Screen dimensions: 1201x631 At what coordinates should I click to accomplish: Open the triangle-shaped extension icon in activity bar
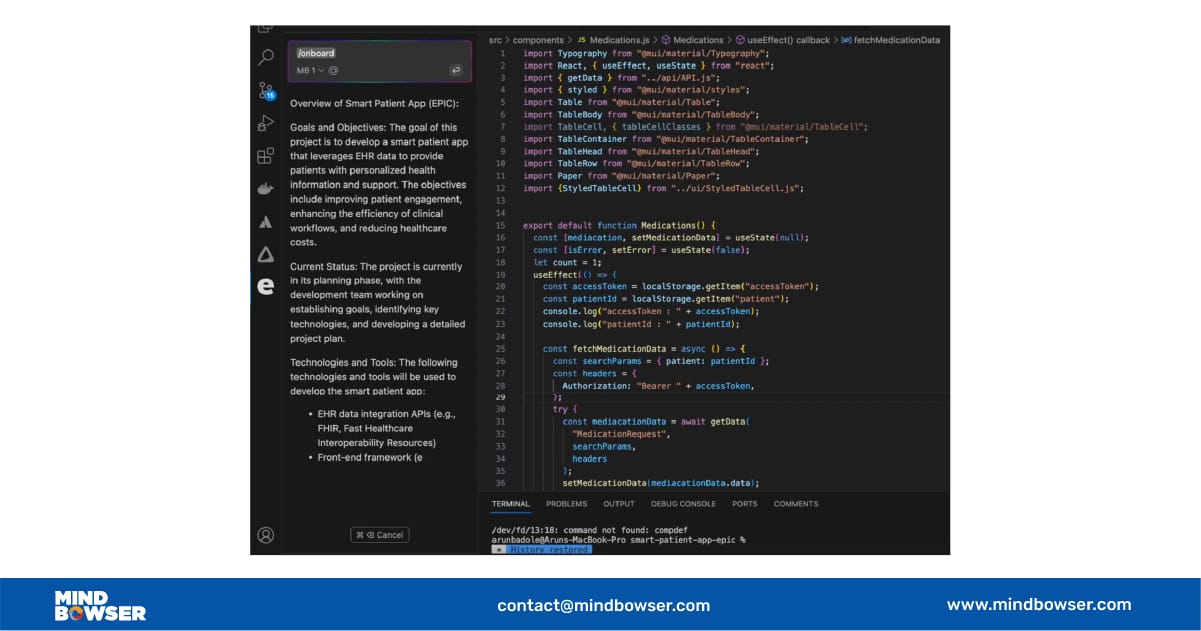point(266,254)
